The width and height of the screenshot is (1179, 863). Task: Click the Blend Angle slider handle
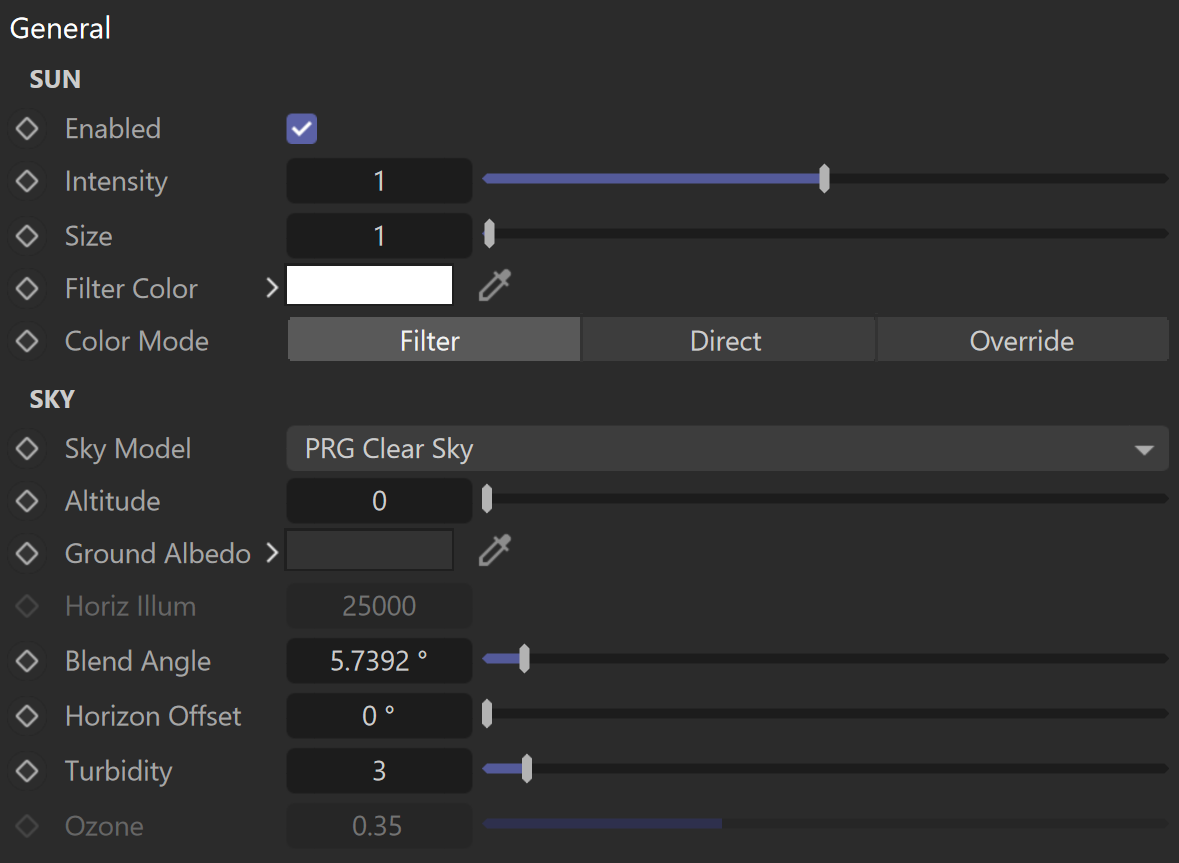524,659
